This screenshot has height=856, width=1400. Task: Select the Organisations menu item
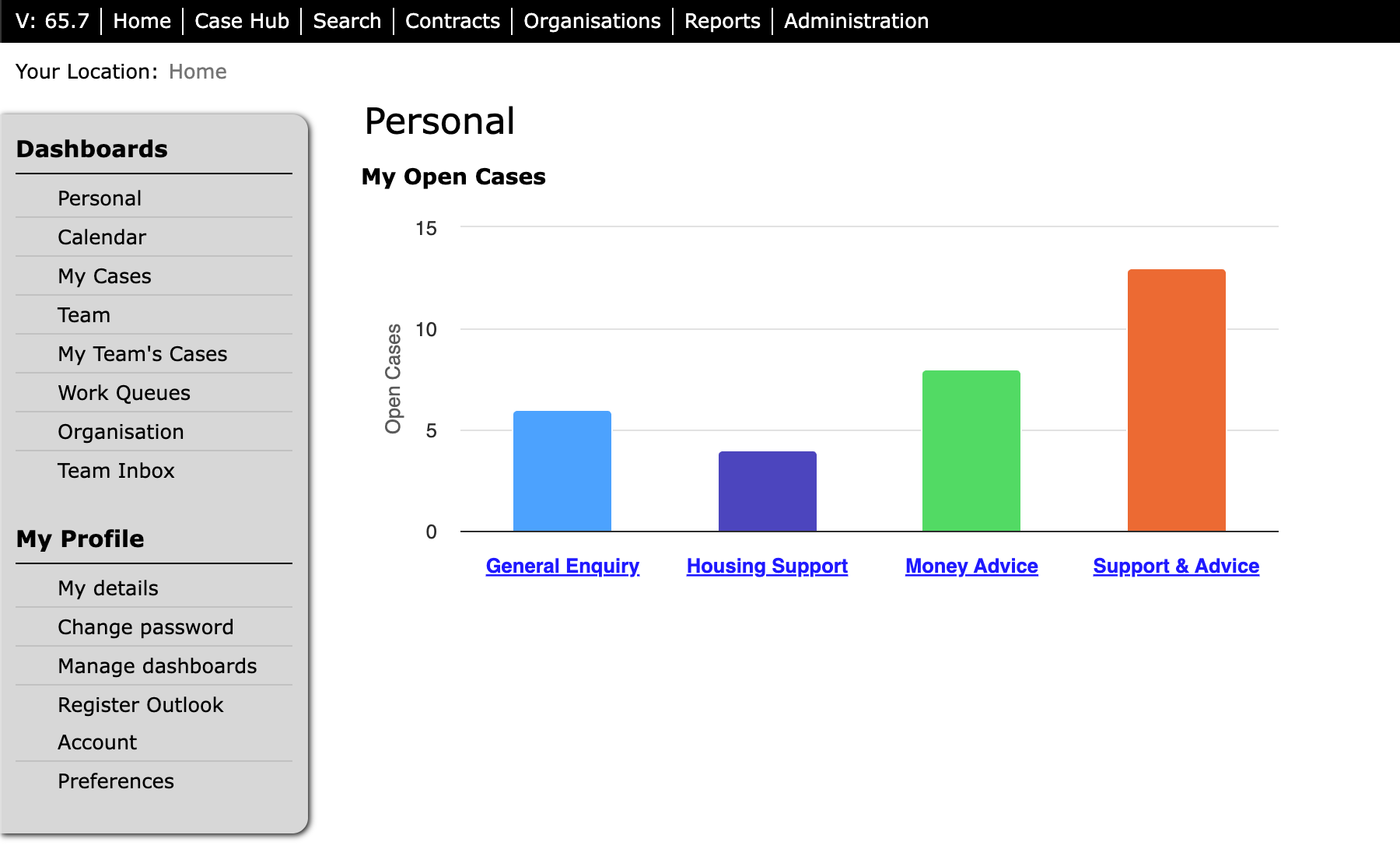point(591,21)
